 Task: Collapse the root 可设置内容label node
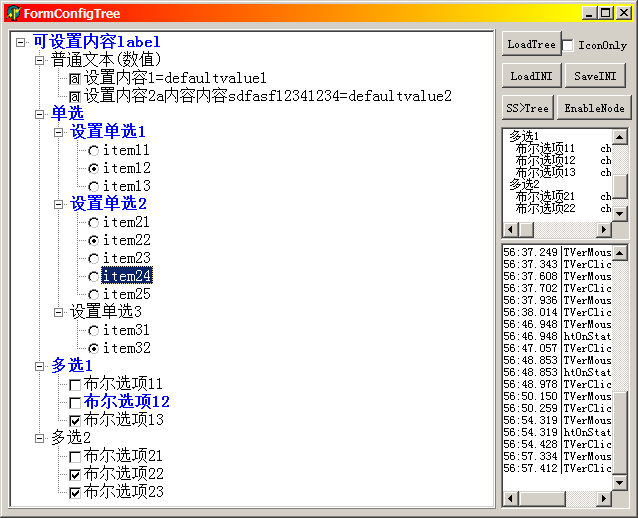click(x=21, y=42)
